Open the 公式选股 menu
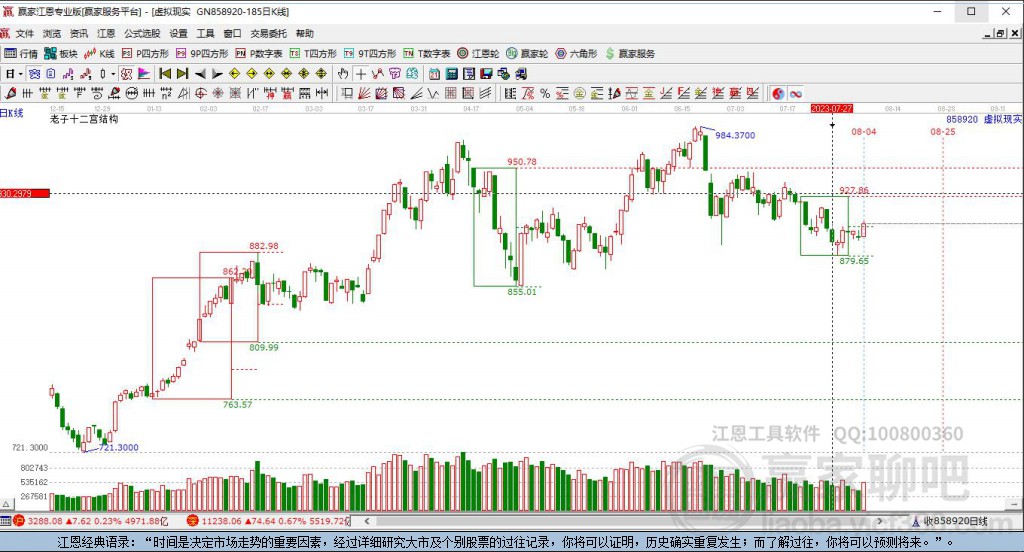Viewport: 1024px width, 552px height. (142, 33)
